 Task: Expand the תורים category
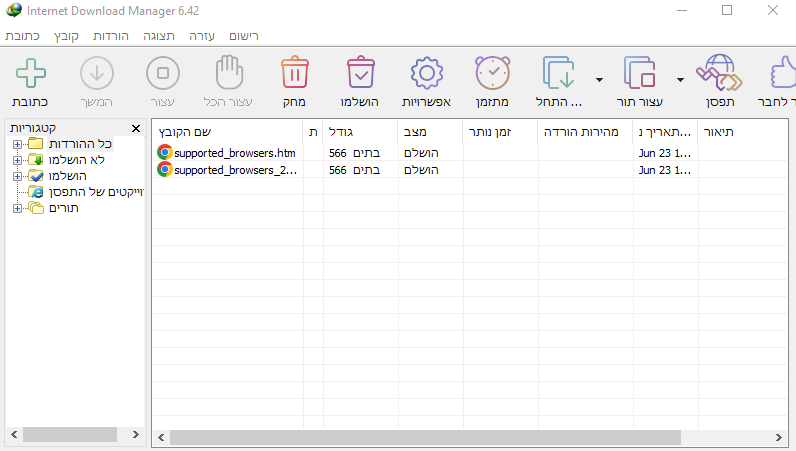tap(17, 209)
